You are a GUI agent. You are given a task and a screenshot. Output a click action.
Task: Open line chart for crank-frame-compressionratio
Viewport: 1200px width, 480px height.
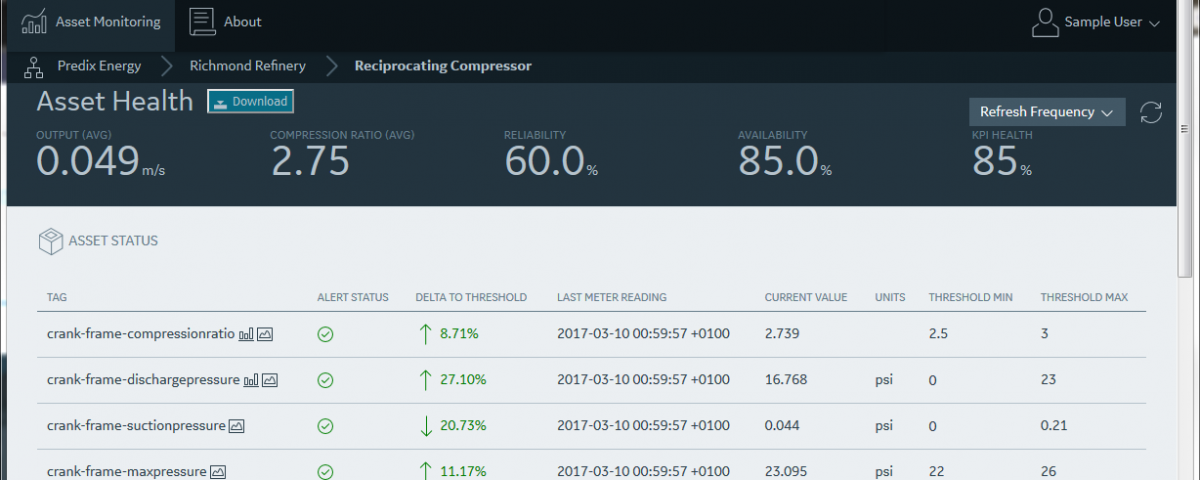coord(265,335)
